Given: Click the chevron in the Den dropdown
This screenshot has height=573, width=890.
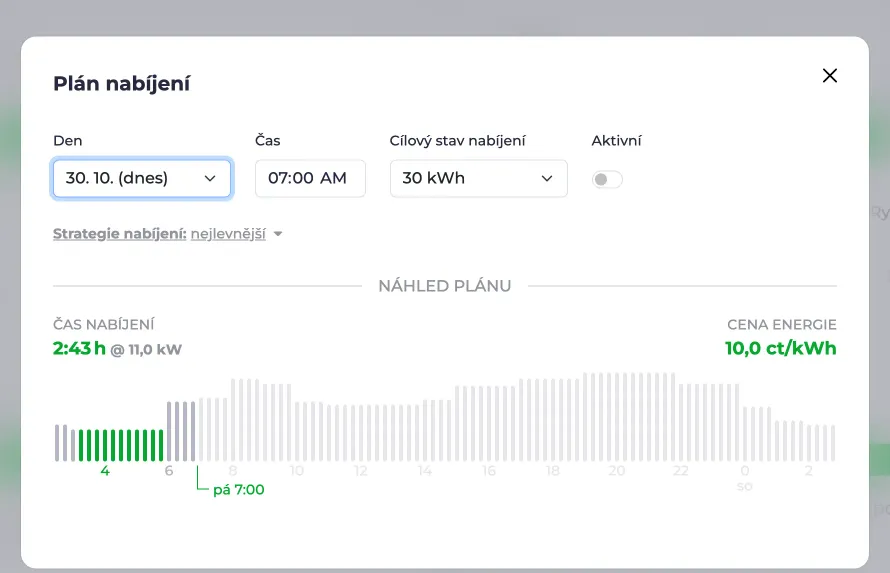Looking at the screenshot, I should tap(210, 178).
